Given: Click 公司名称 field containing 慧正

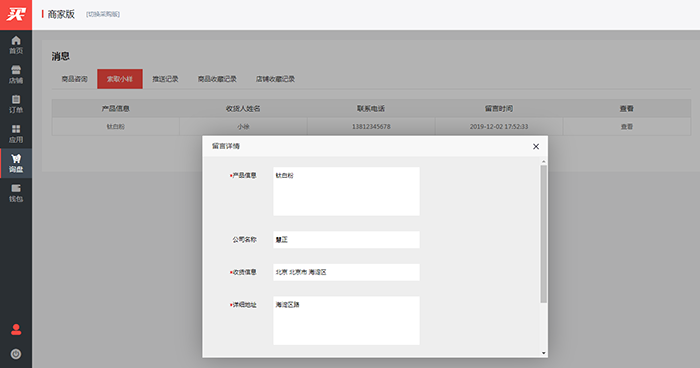Looking at the screenshot, I should (x=346, y=240).
